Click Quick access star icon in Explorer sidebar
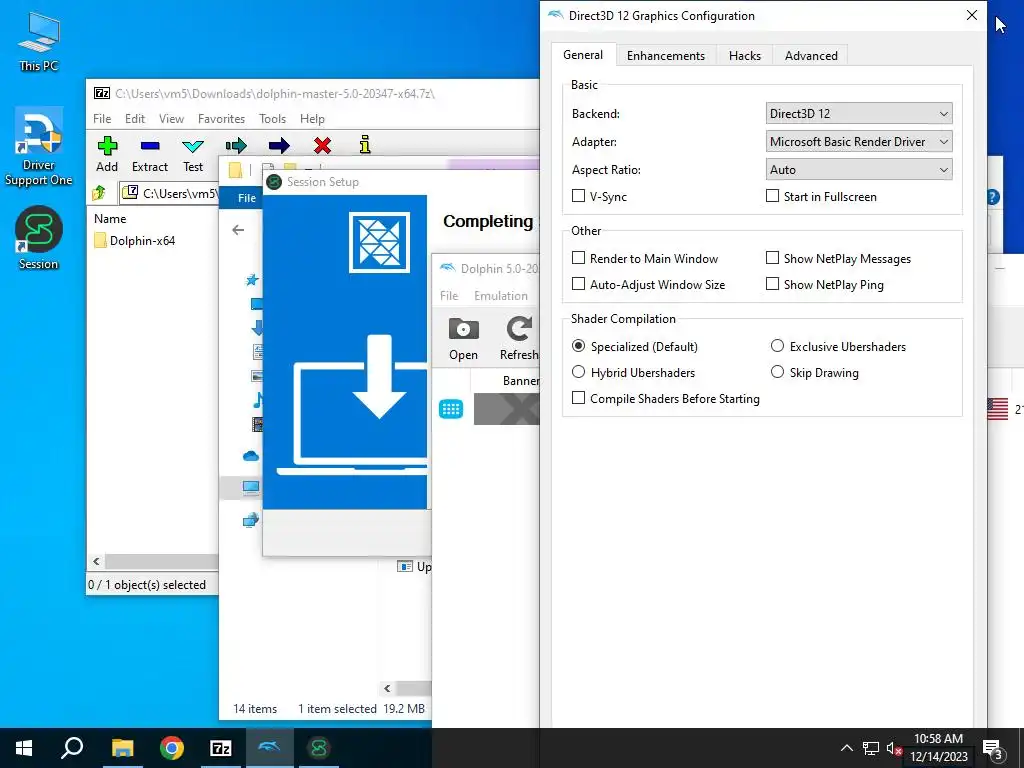The height and width of the screenshot is (768, 1024). coord(252,280)
